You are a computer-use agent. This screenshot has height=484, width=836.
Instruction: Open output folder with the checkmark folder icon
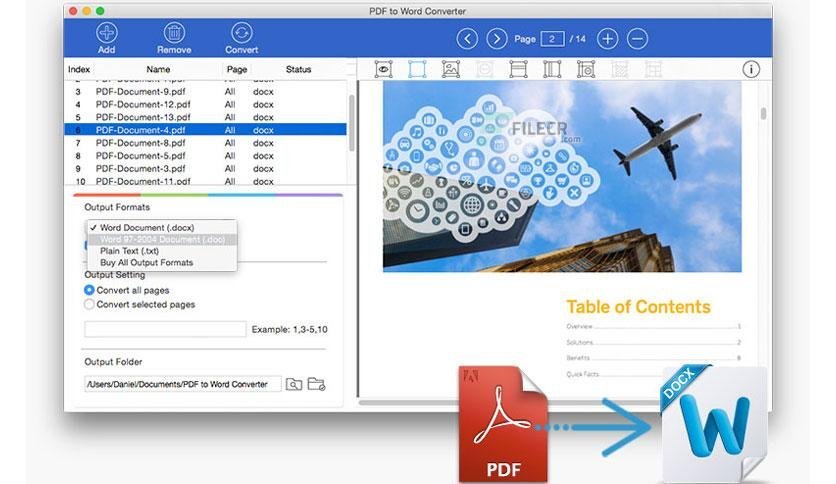coord(316,384)
